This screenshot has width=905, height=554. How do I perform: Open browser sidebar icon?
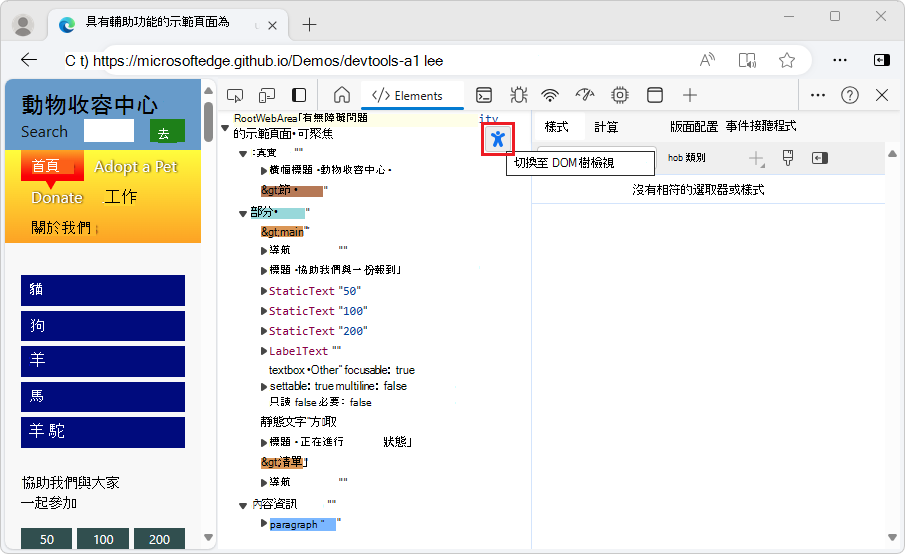pos(882,60)
